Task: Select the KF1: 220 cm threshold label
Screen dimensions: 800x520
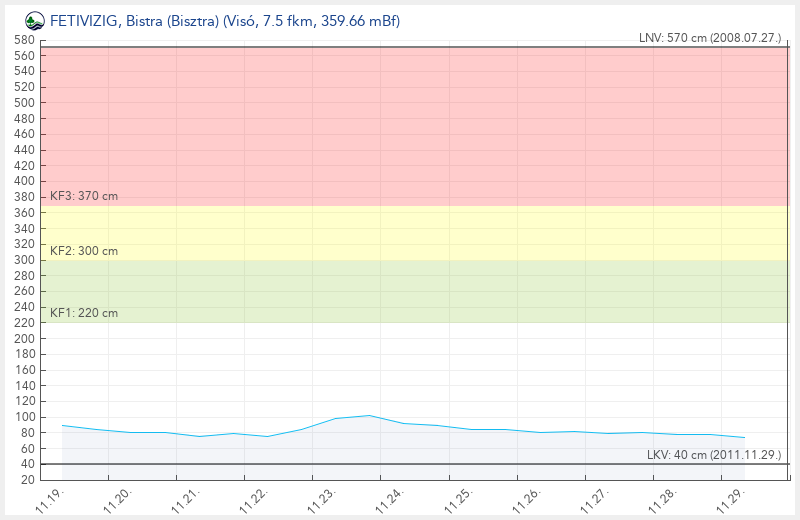Action: (84, 313)
